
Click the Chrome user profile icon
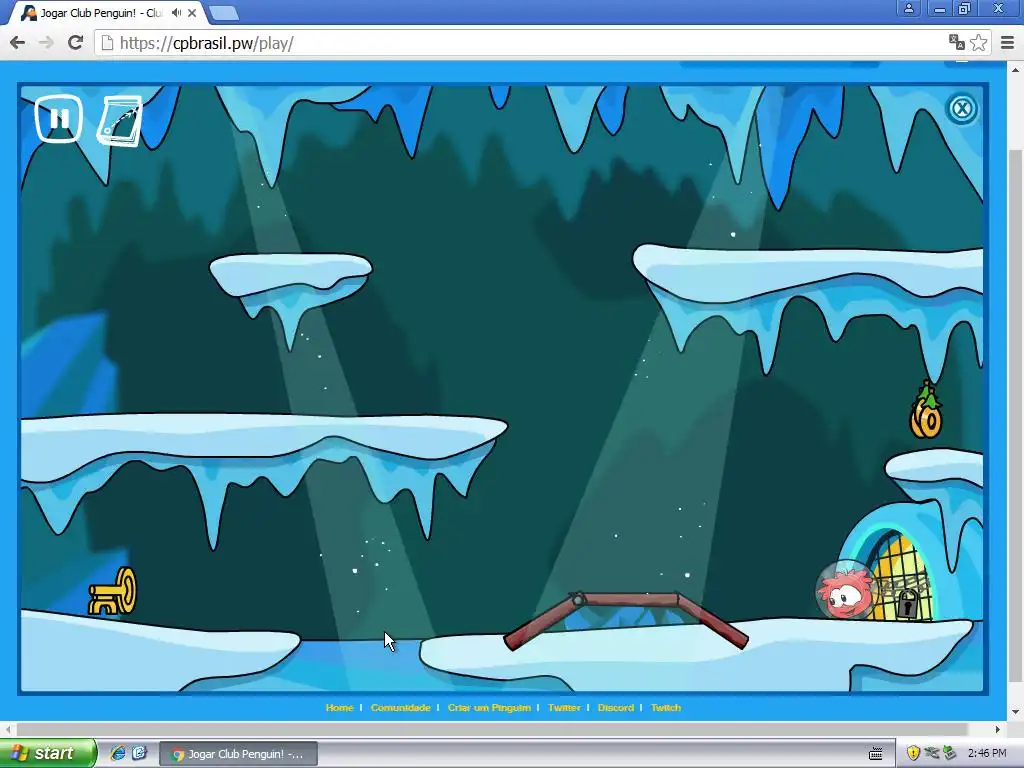pyautogui.click(x=908, y=8)
